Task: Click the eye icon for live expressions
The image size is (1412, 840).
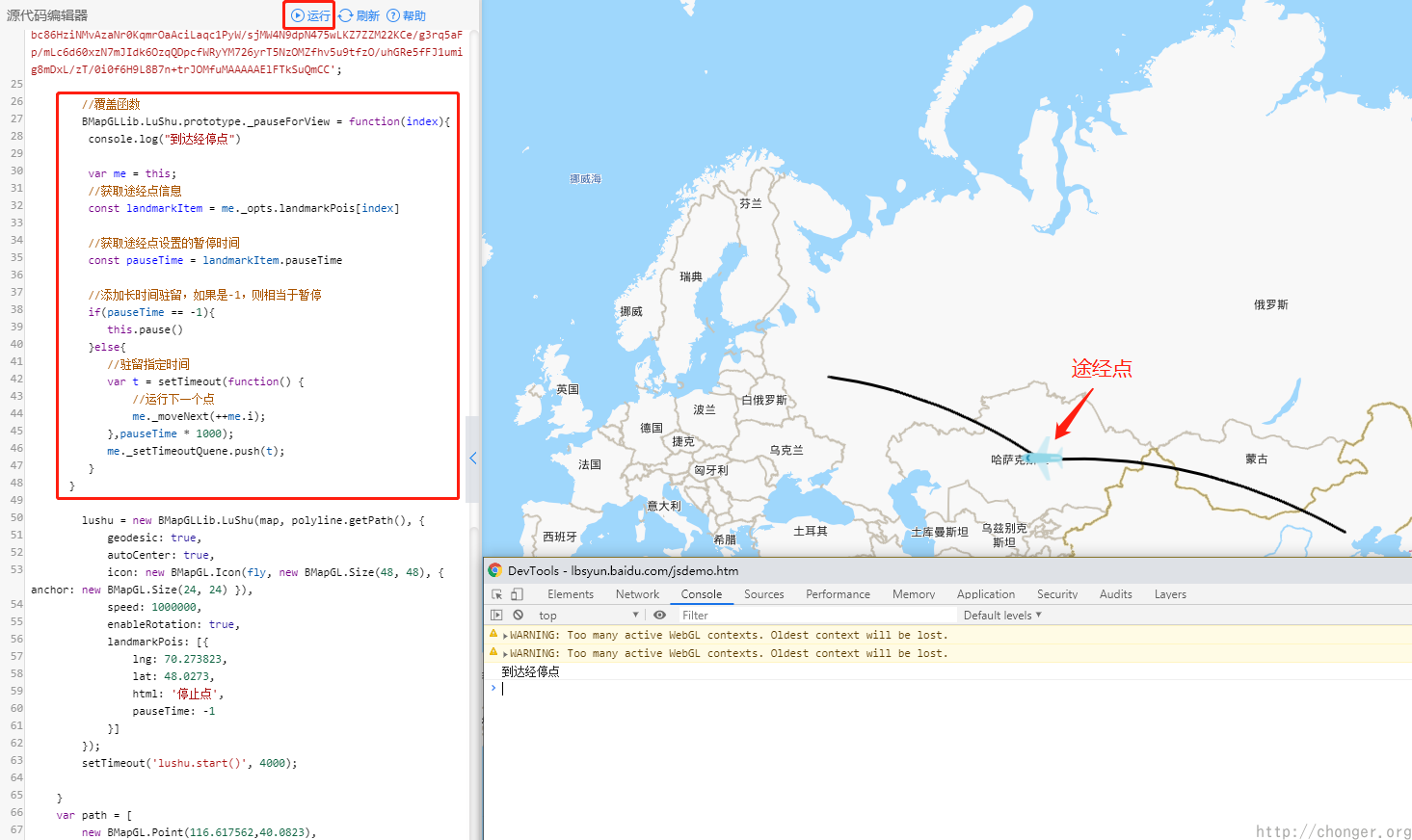Action: coord(659,615)
